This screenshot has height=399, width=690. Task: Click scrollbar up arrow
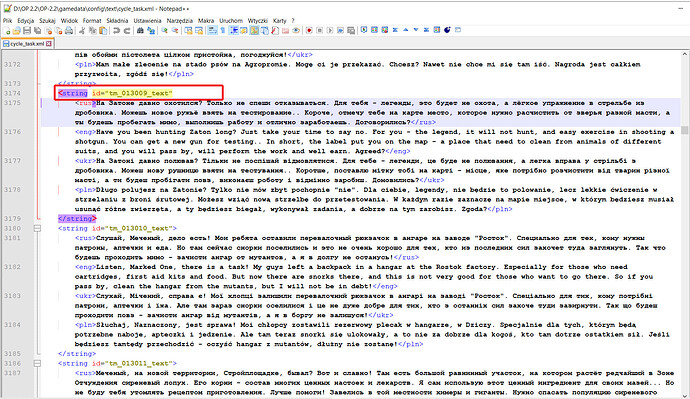click(x=684, y=54)
